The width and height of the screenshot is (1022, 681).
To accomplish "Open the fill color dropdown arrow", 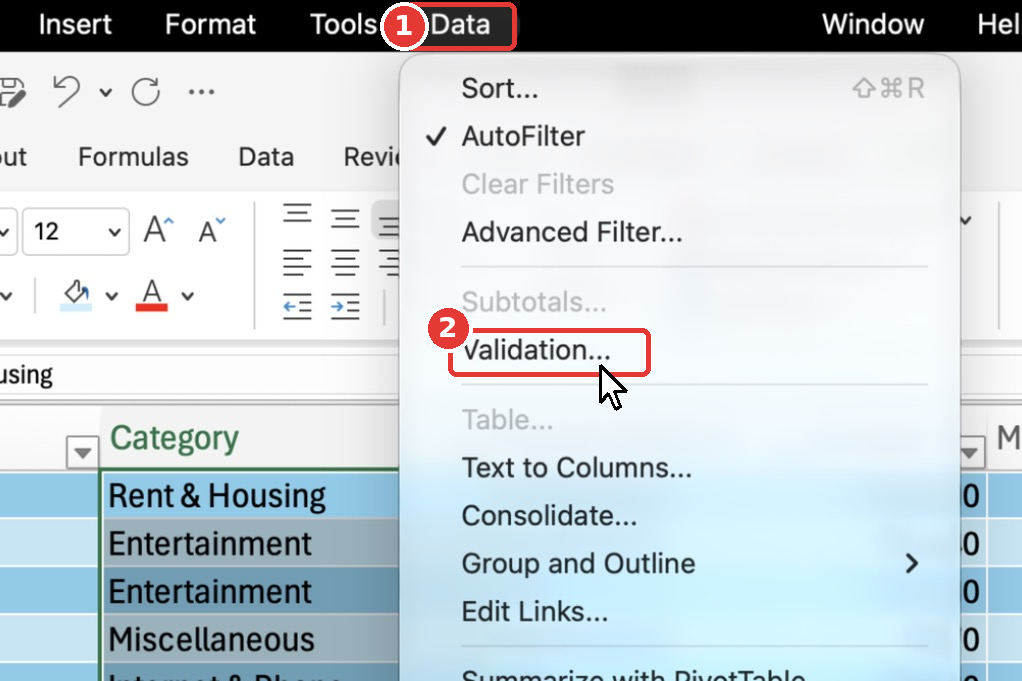I will pyautogui.click(x=111, y=297).
